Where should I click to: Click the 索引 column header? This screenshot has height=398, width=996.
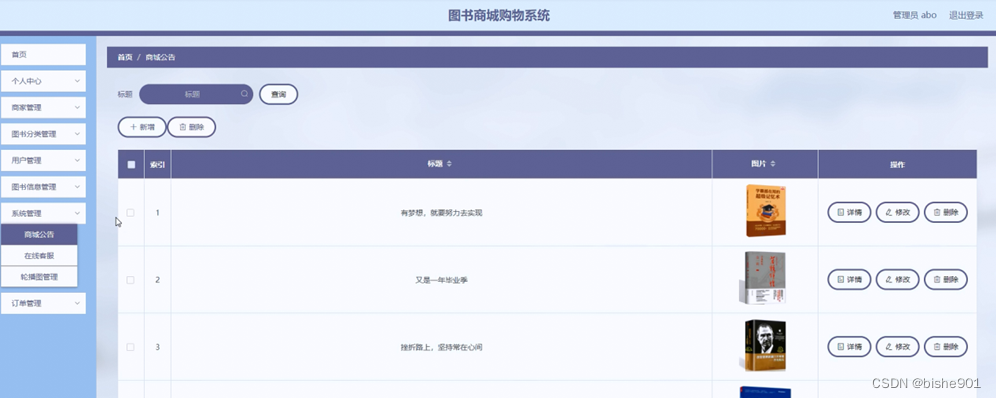point(158,164)
